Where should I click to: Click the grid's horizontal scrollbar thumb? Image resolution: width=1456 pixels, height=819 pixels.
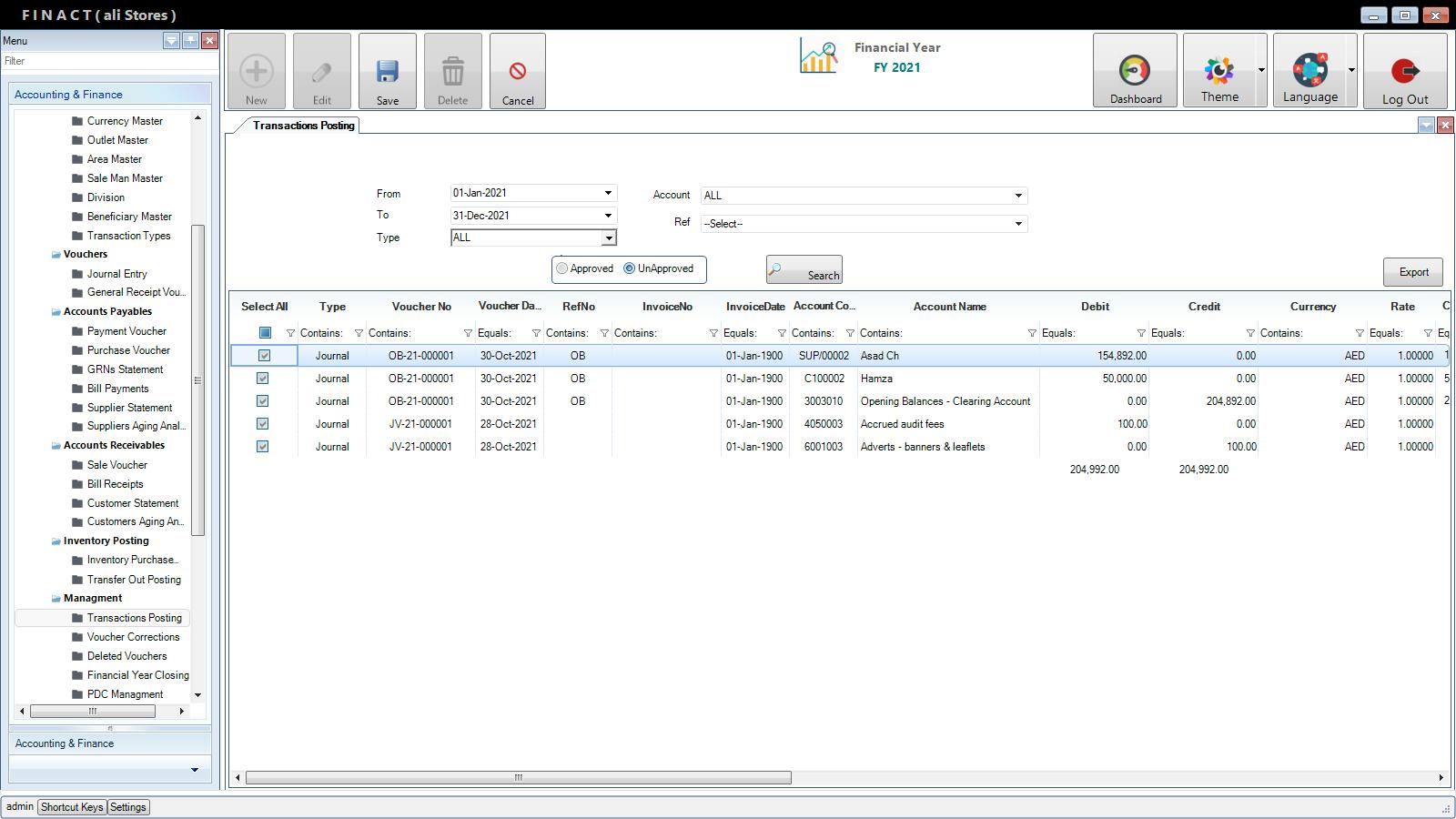[x=518, y=777]
